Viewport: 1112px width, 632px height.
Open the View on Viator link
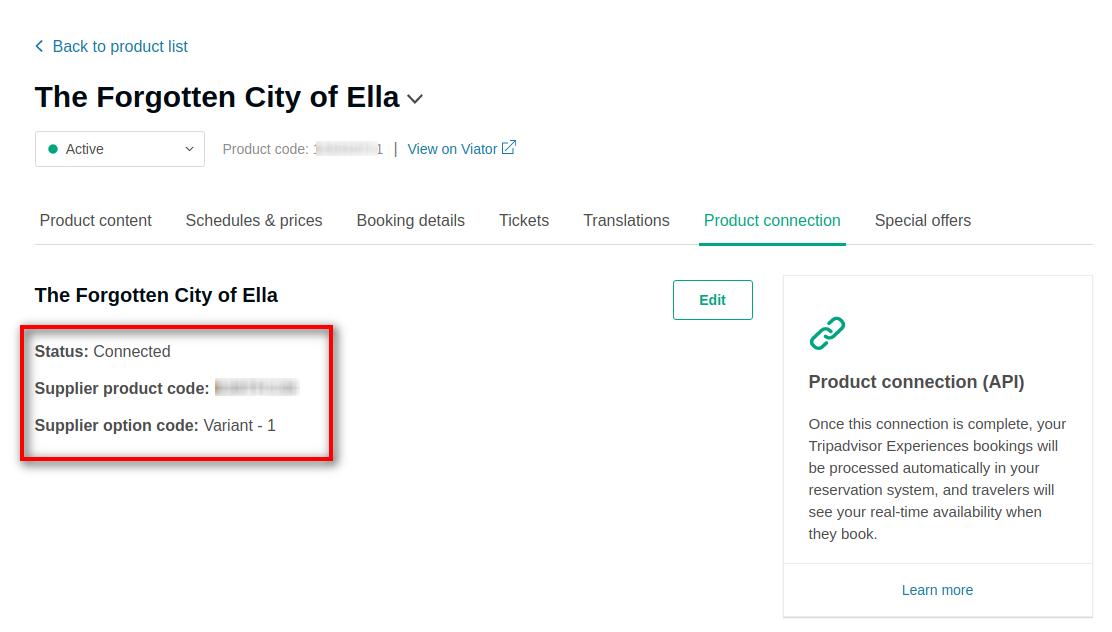click(x=452, y=149)
